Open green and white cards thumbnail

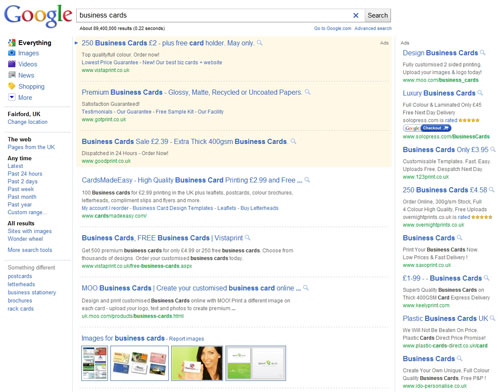[x=256, y=363]
